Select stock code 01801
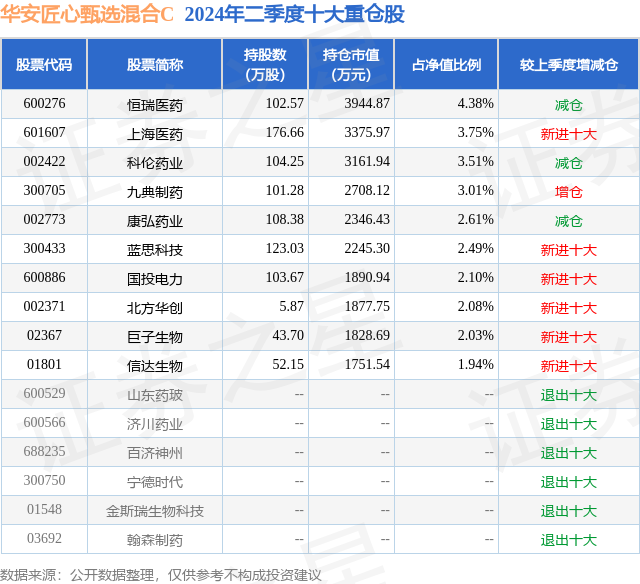The image size is (640, 584). pyautogui.click(x=44, y=364)
